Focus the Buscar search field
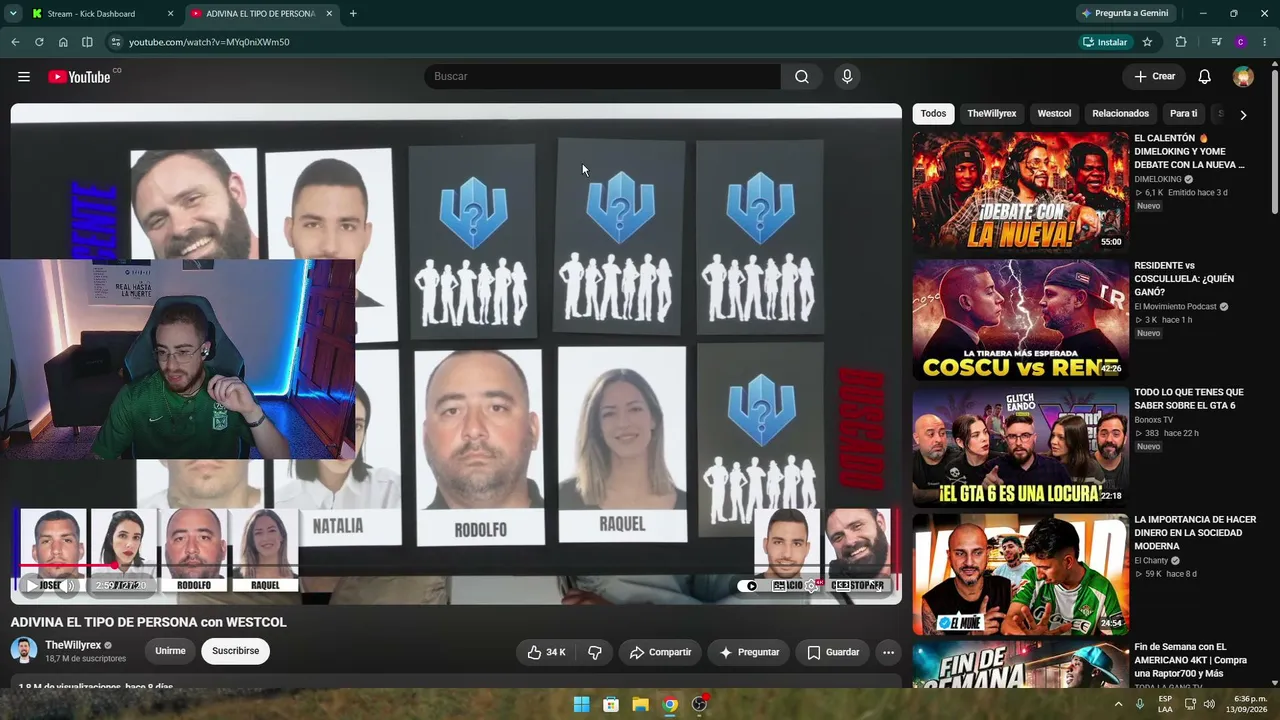 (602, 77)
